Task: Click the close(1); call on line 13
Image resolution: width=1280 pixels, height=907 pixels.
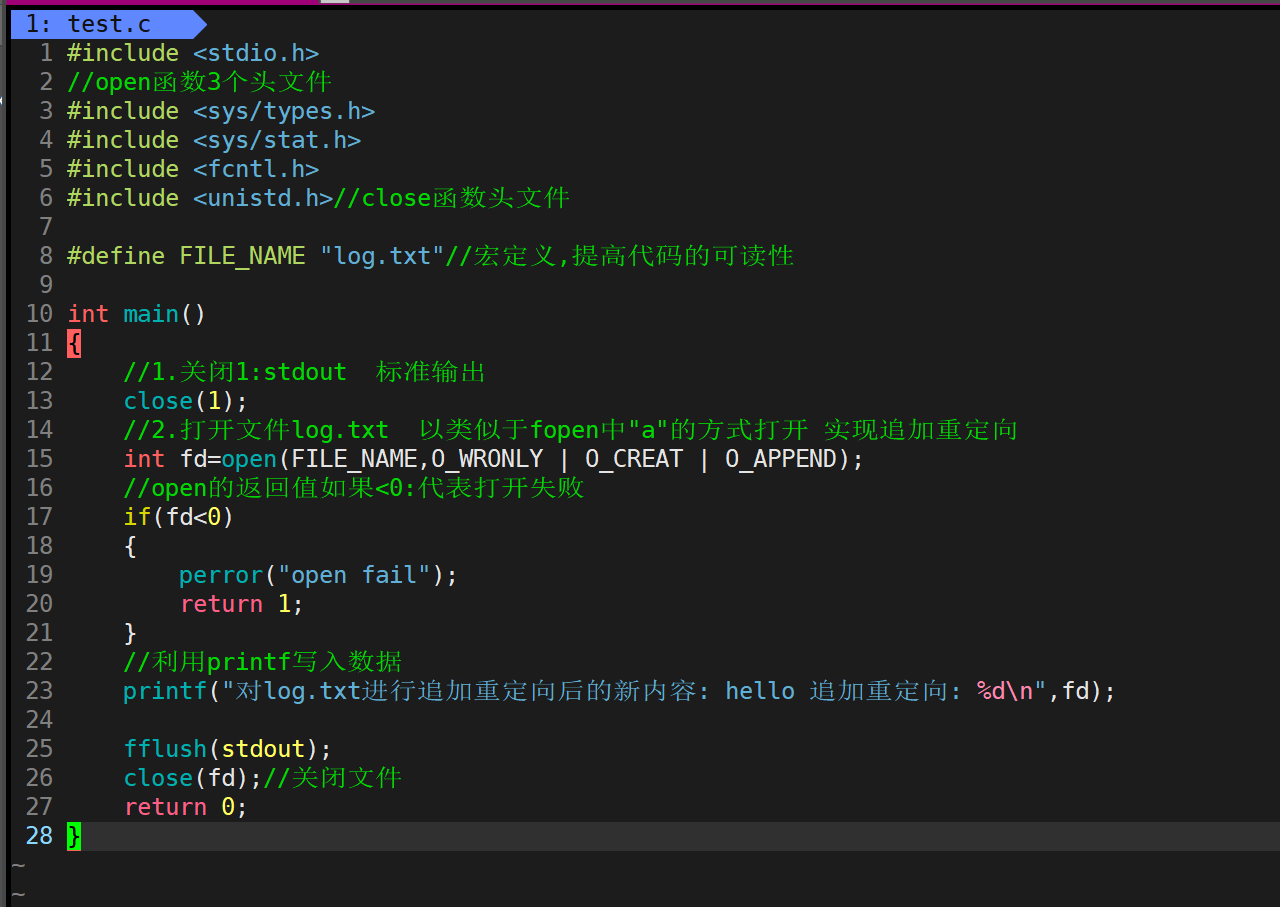Action: pyautogui.click(x=185, y=401)
